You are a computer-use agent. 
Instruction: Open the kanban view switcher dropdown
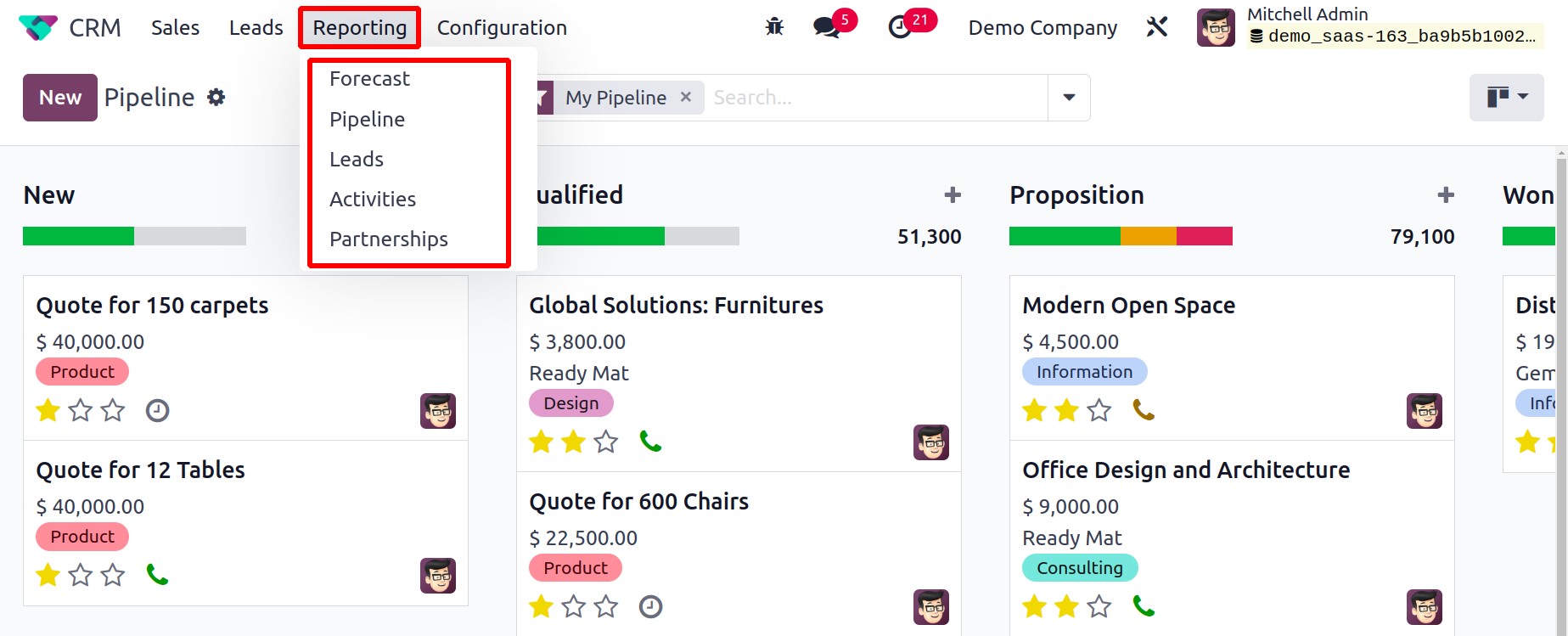coord(1507,97)
